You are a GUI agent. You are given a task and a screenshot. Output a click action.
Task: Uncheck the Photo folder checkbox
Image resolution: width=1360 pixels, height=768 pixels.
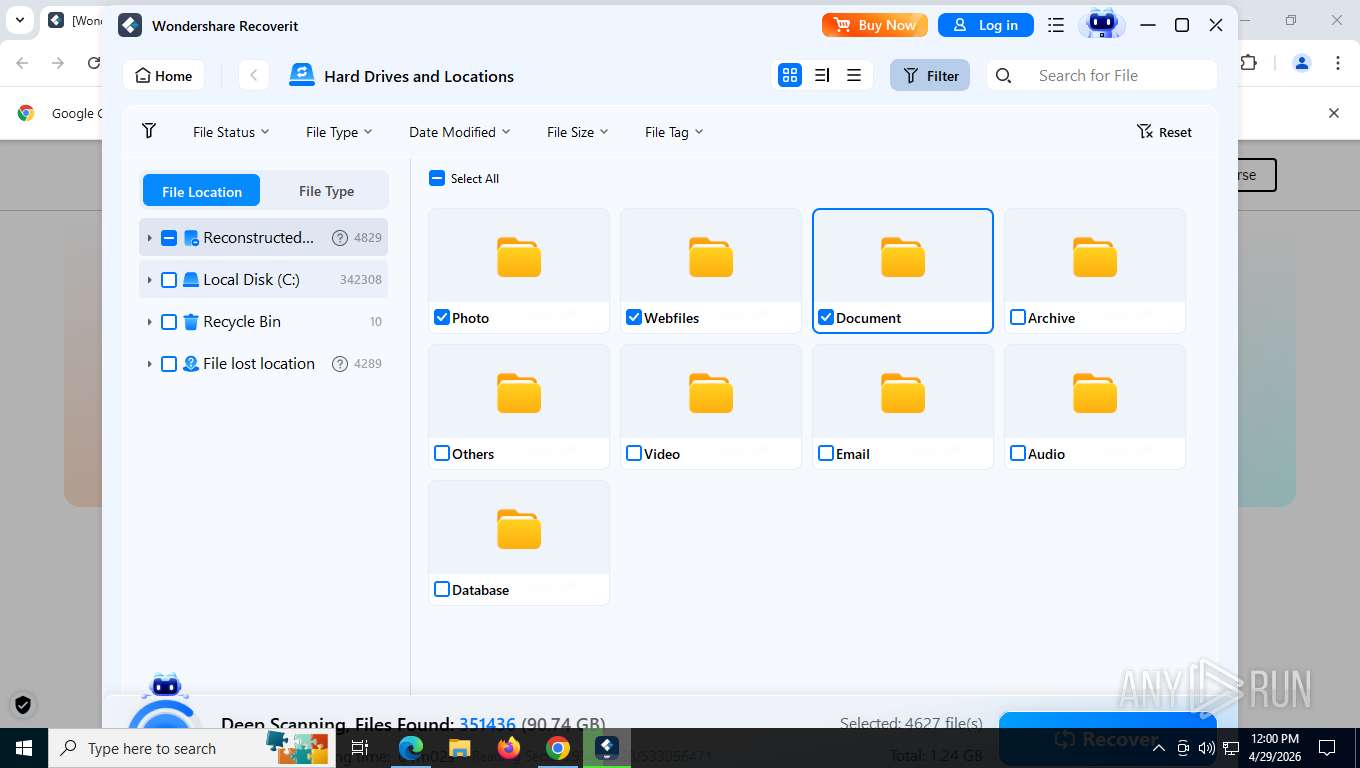442,317
